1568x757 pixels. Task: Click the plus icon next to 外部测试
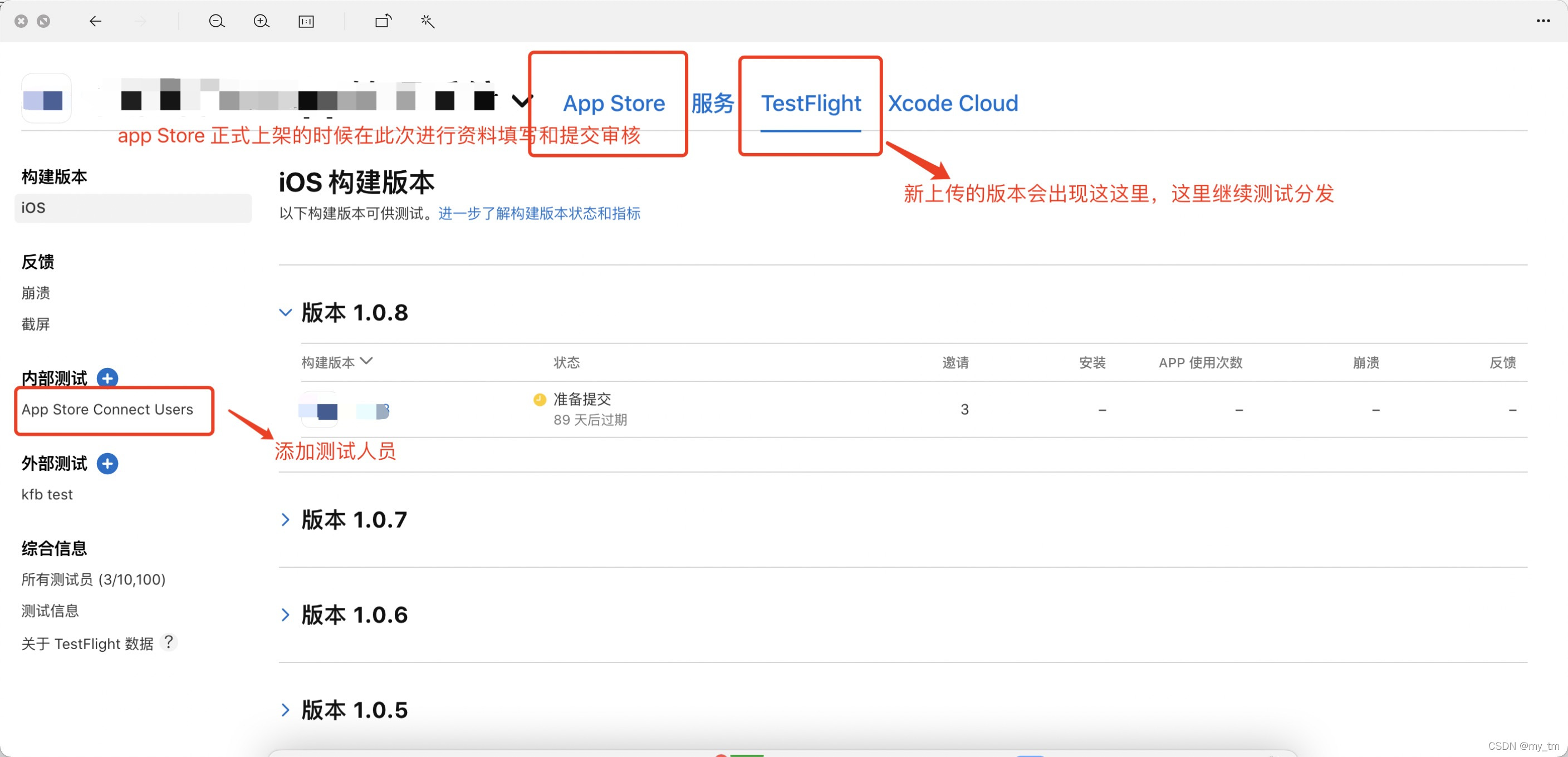tap(107, 464)
